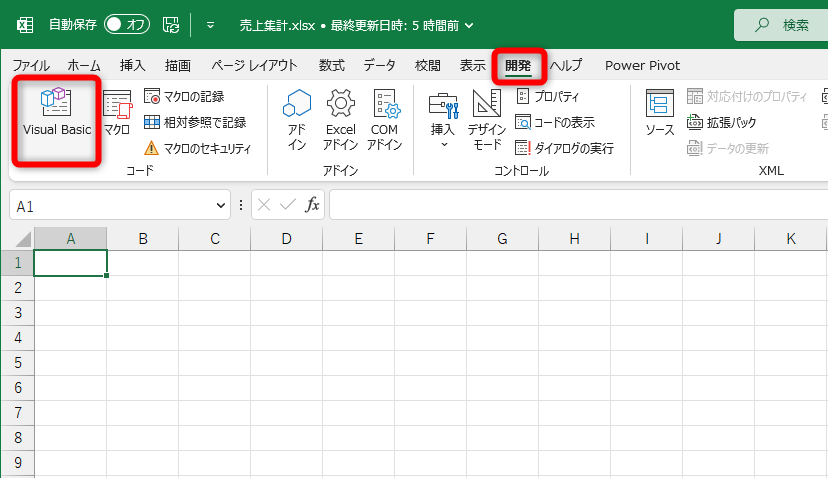
Task: Run ダイアログの実行 (Run Dialog)
Action: click(564, 148)
